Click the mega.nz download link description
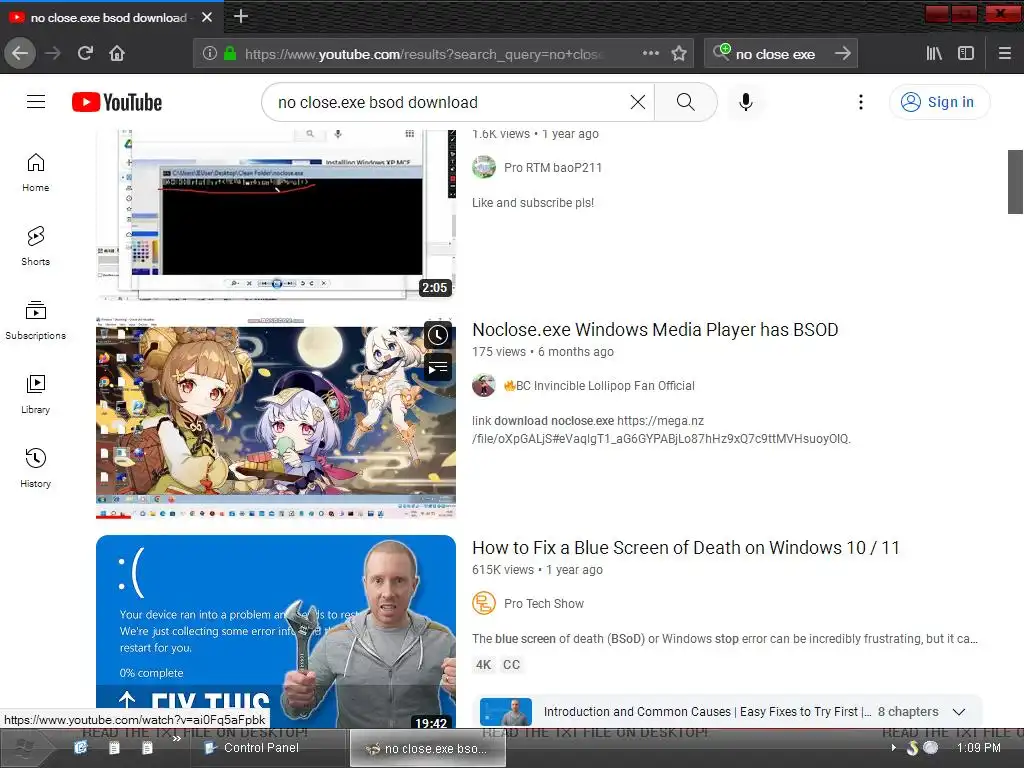This screenshot has width=1024, height=768. pyautogui.click(x=661, y=430)
